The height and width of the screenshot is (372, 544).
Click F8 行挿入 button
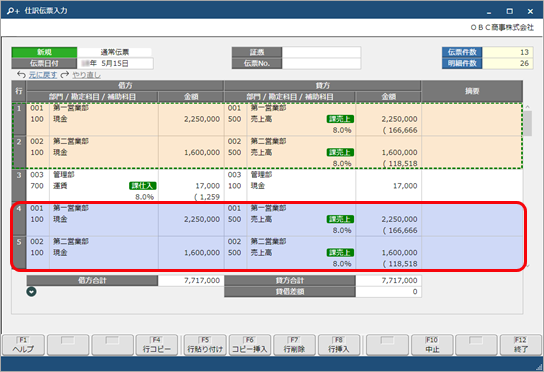(x=339, y=345)
